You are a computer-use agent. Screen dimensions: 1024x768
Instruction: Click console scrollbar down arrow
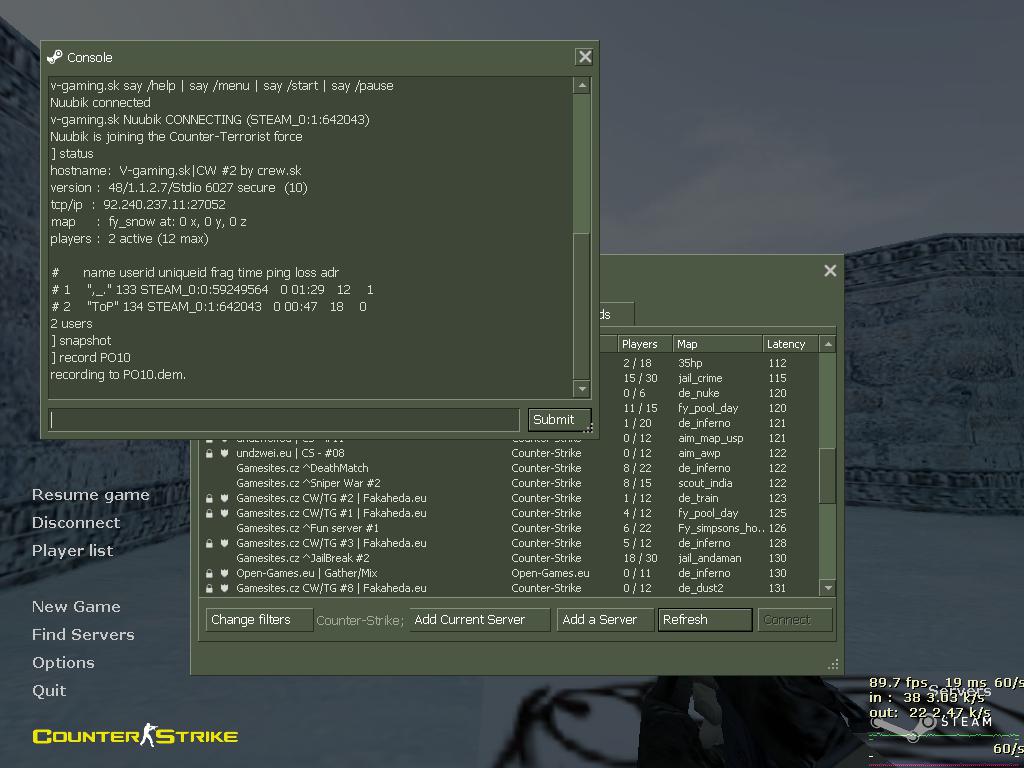pos(582,389)
